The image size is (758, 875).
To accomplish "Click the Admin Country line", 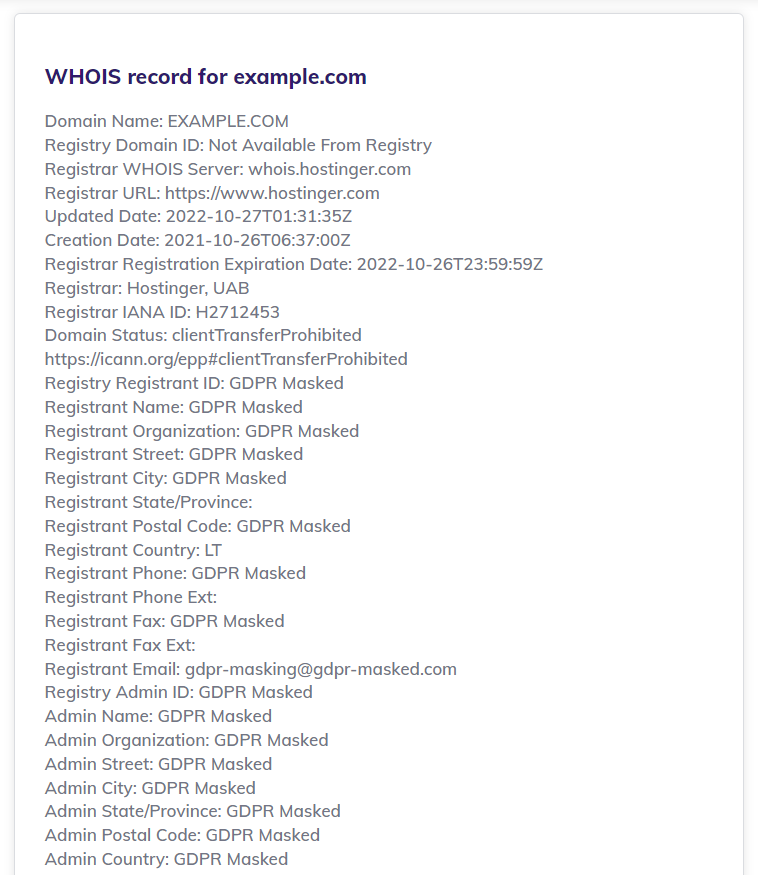I will [166, 859].
